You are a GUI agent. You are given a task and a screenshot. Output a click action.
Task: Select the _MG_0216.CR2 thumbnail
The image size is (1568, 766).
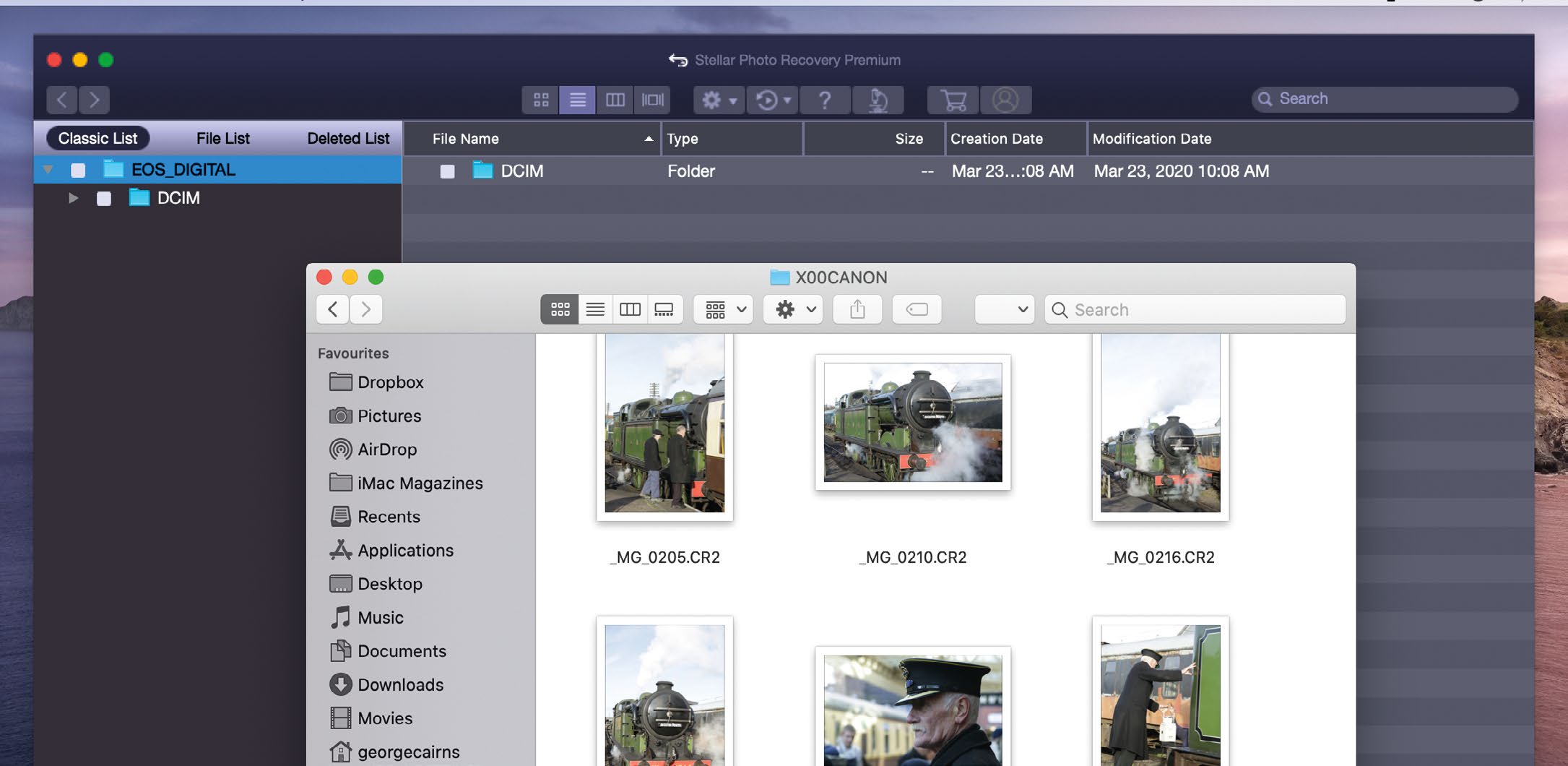pos(1161,426)
